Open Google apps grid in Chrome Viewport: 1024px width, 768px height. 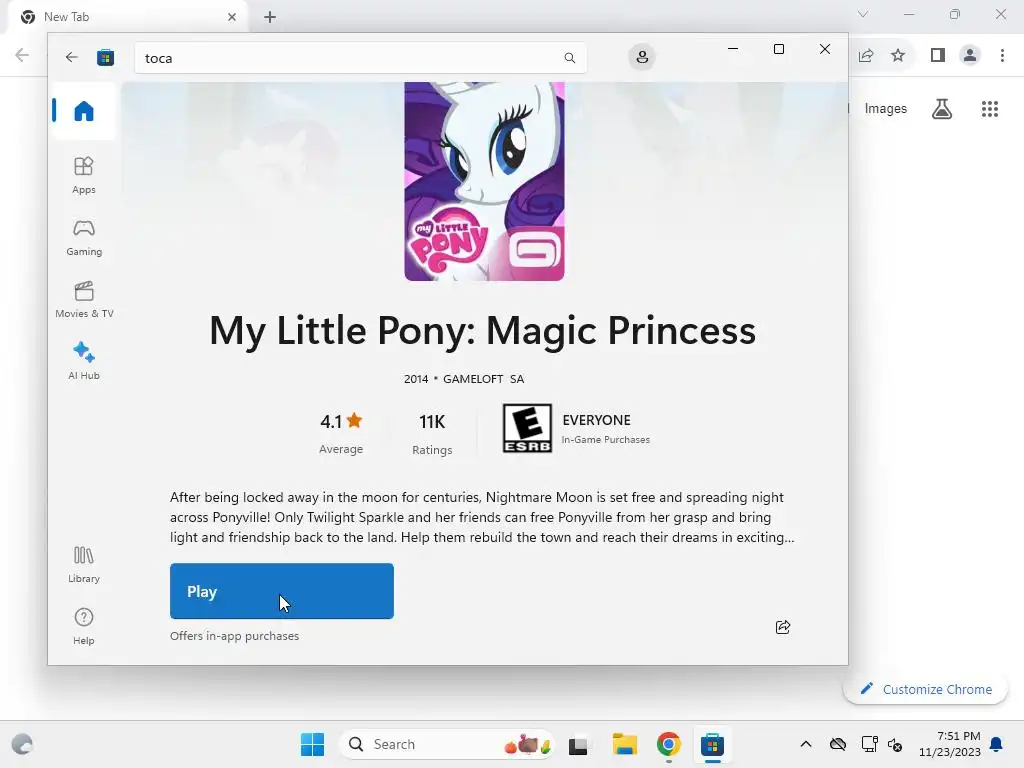pyautogui.click(x=990, y=108)
